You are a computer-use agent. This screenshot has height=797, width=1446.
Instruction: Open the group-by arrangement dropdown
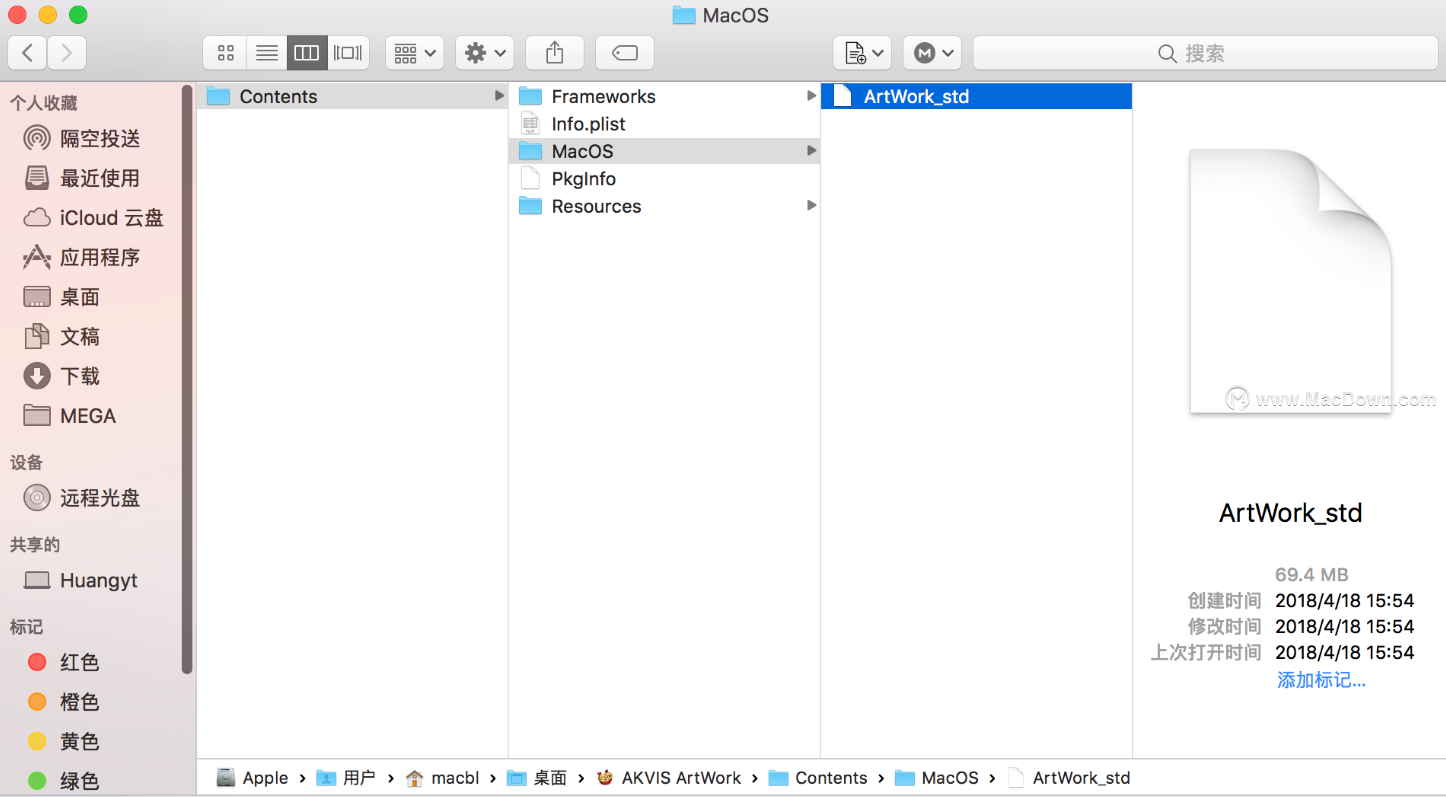tap(414, 53)
